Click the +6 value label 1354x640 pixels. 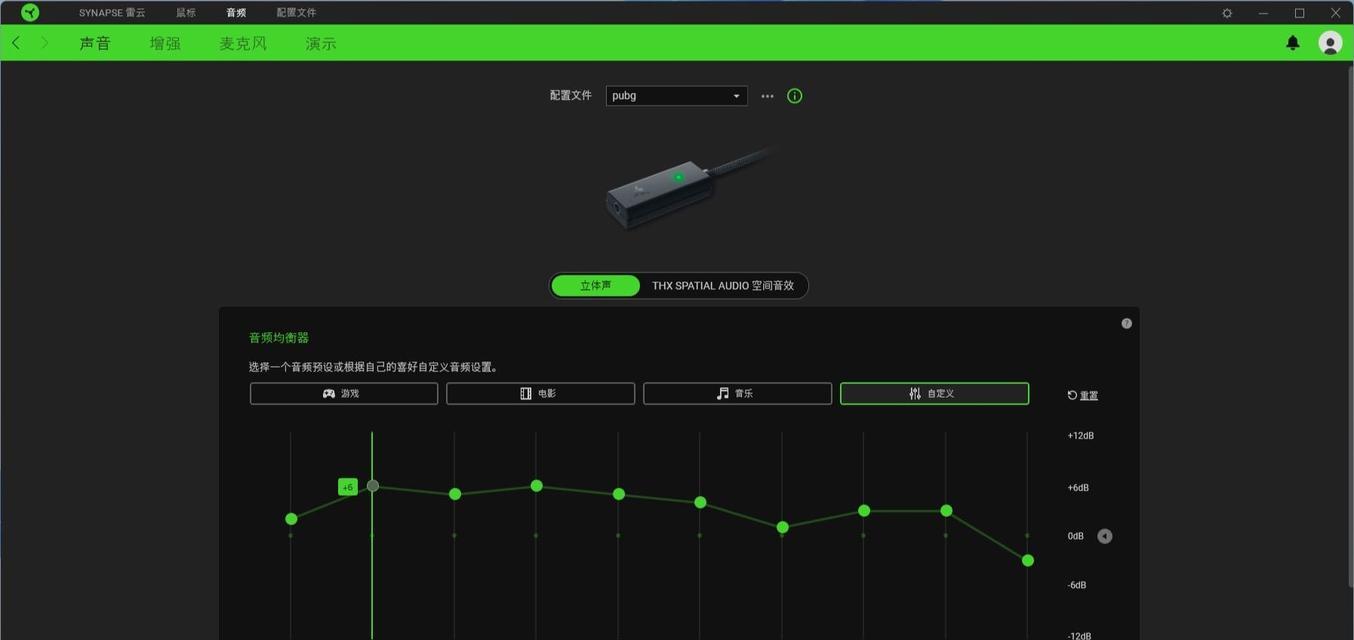[x=347, y=487]
